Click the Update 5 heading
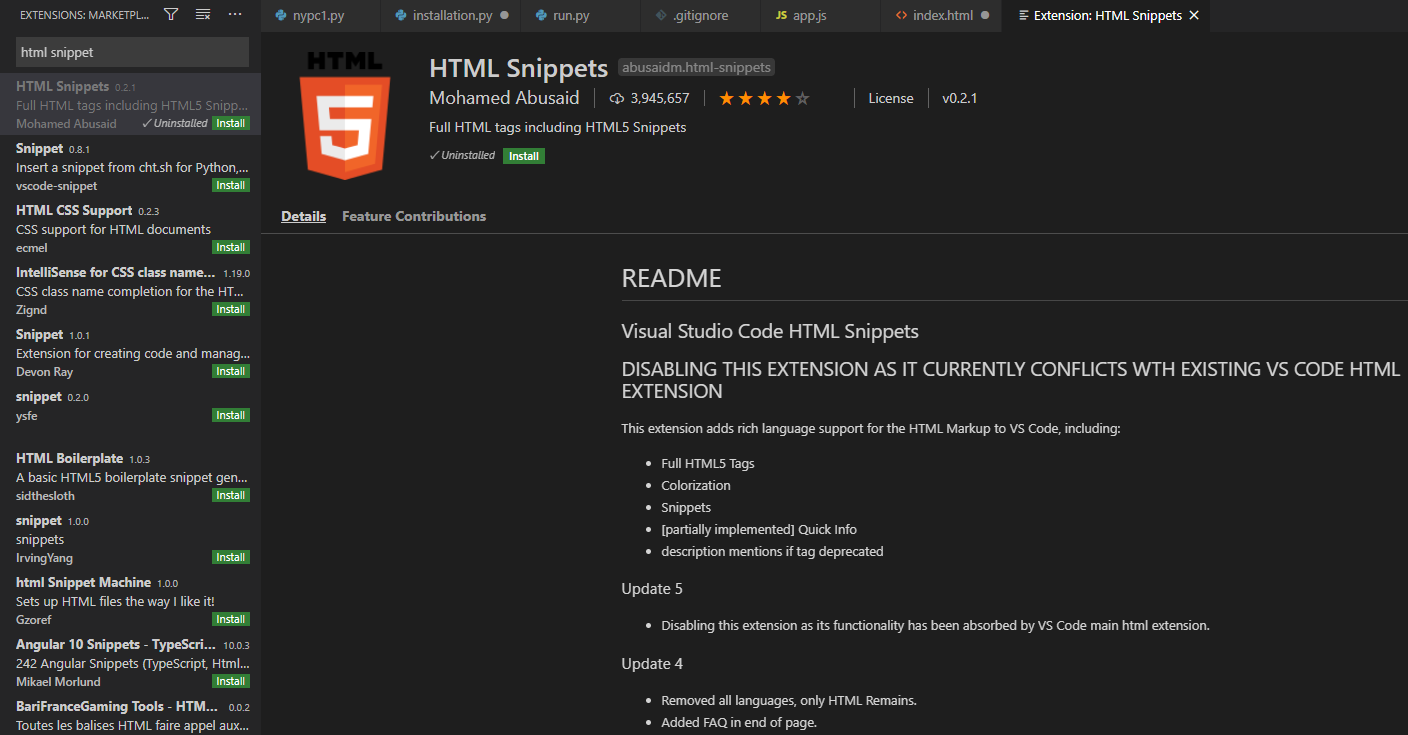1408x735 pixels. click(x=652, y=589)
